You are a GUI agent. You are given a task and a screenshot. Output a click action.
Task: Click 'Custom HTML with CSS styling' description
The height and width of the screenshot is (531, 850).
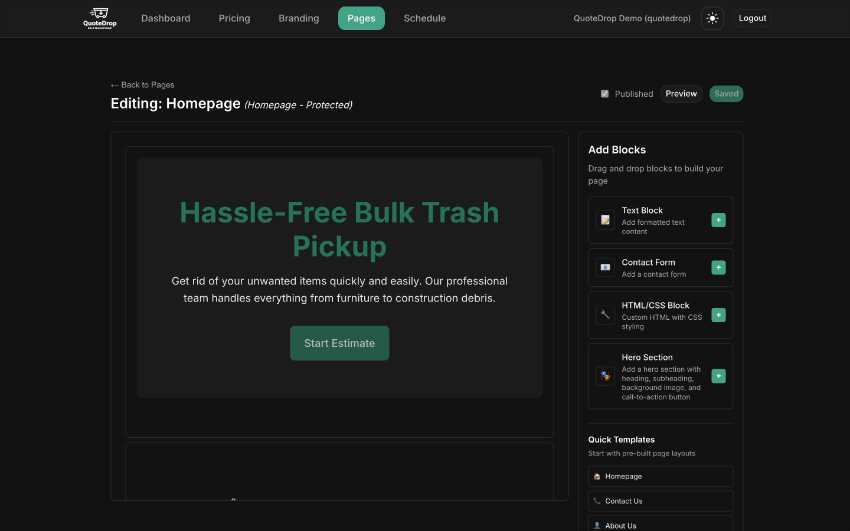[661, 322]
